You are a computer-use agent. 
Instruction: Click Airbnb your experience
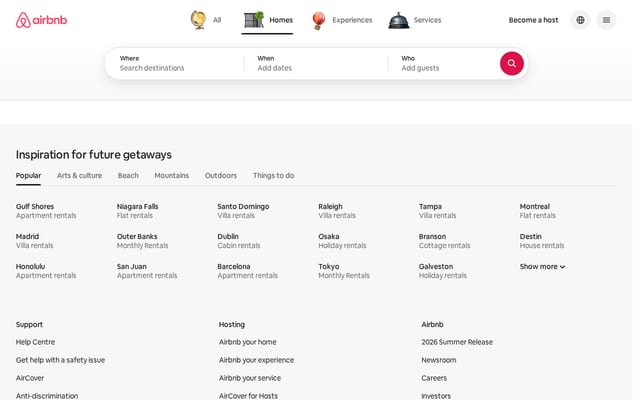[x=256, y=360]
